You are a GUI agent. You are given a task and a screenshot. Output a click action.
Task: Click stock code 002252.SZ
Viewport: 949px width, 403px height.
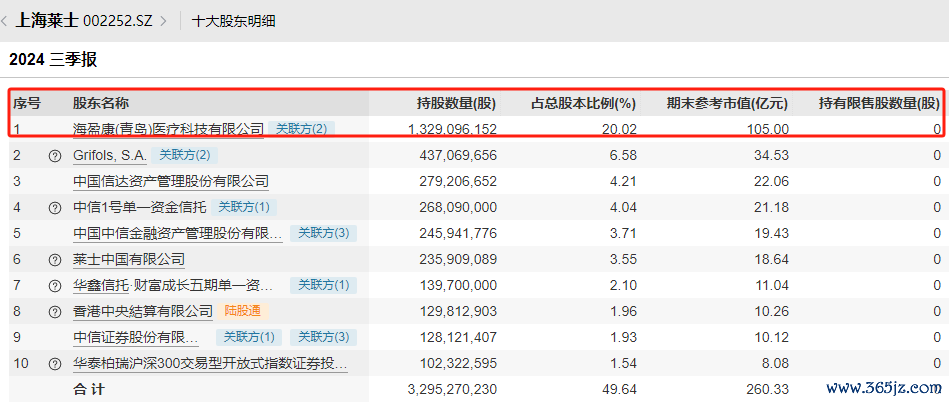(119, 21)
